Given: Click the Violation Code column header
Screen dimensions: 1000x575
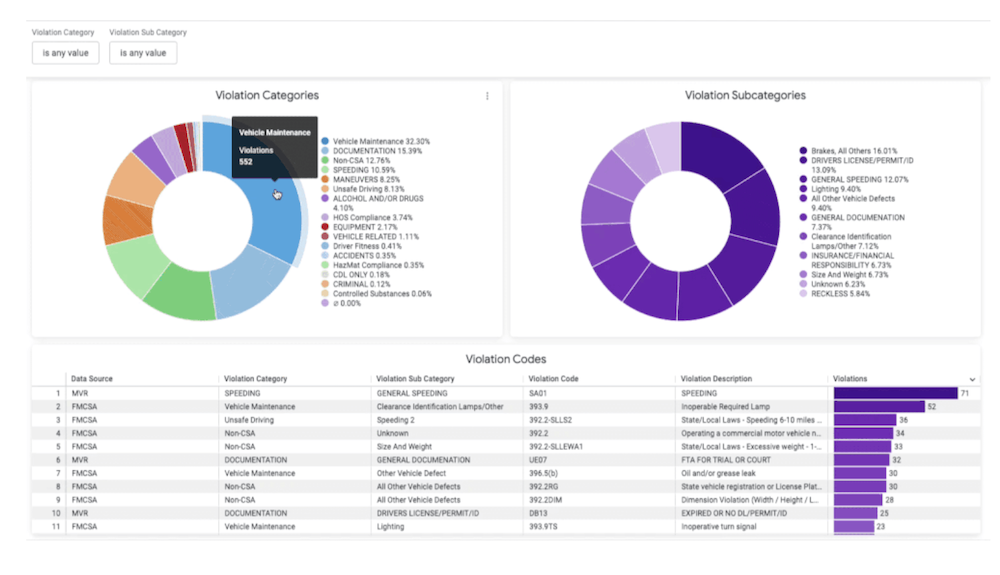Looking at the screenshot, I should coord(554,379).
